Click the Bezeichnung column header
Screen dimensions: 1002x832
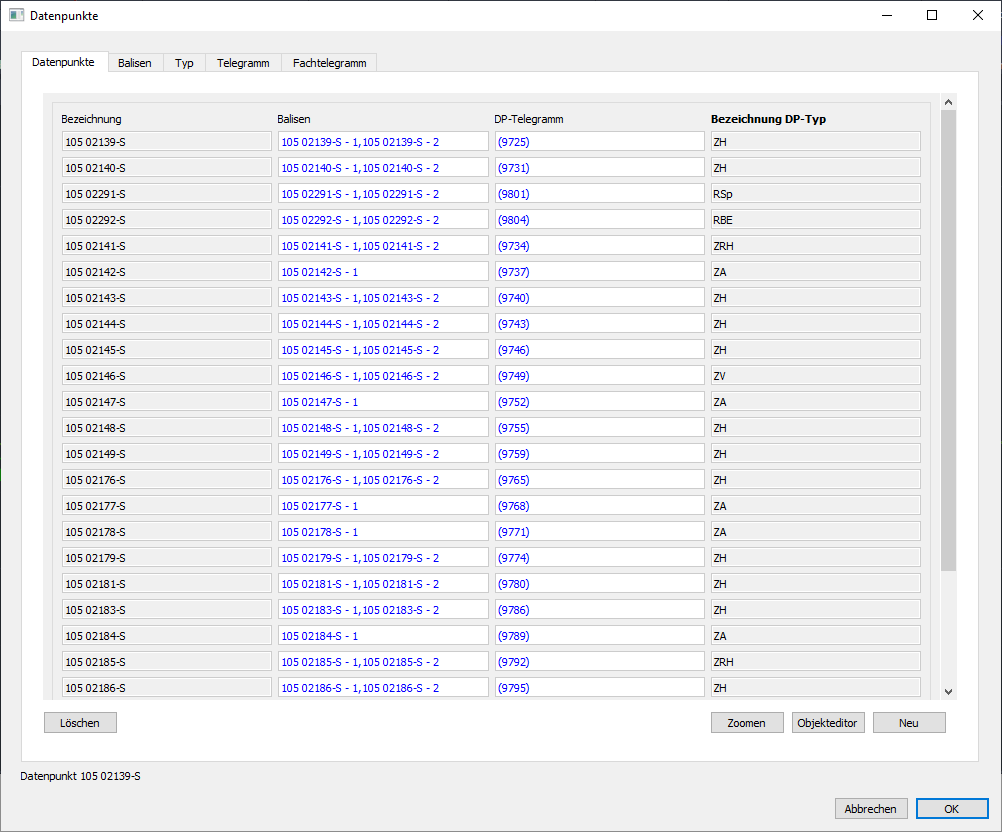click(91, 119)
